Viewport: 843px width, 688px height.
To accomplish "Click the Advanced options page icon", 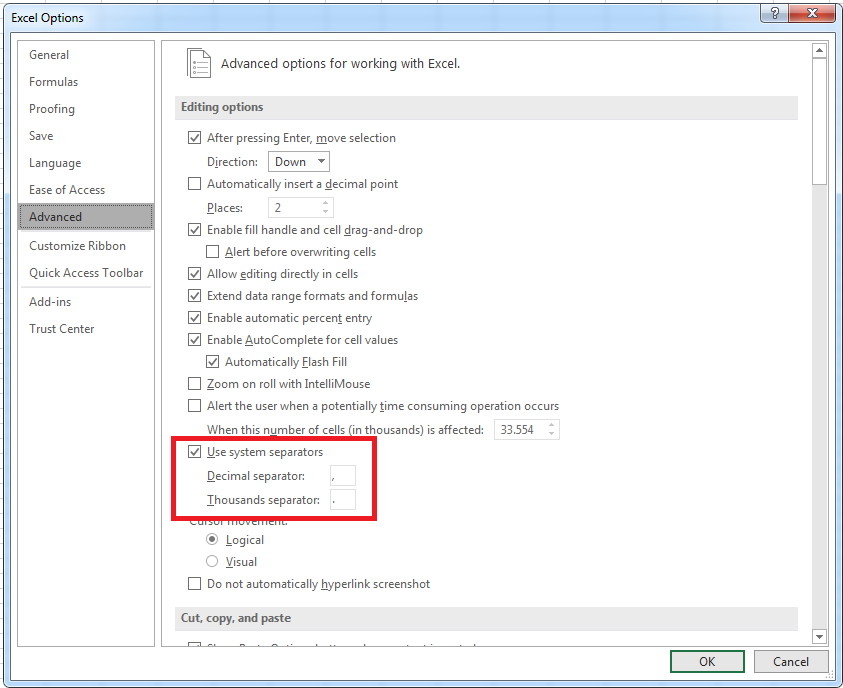I will [x=199, y=63].
